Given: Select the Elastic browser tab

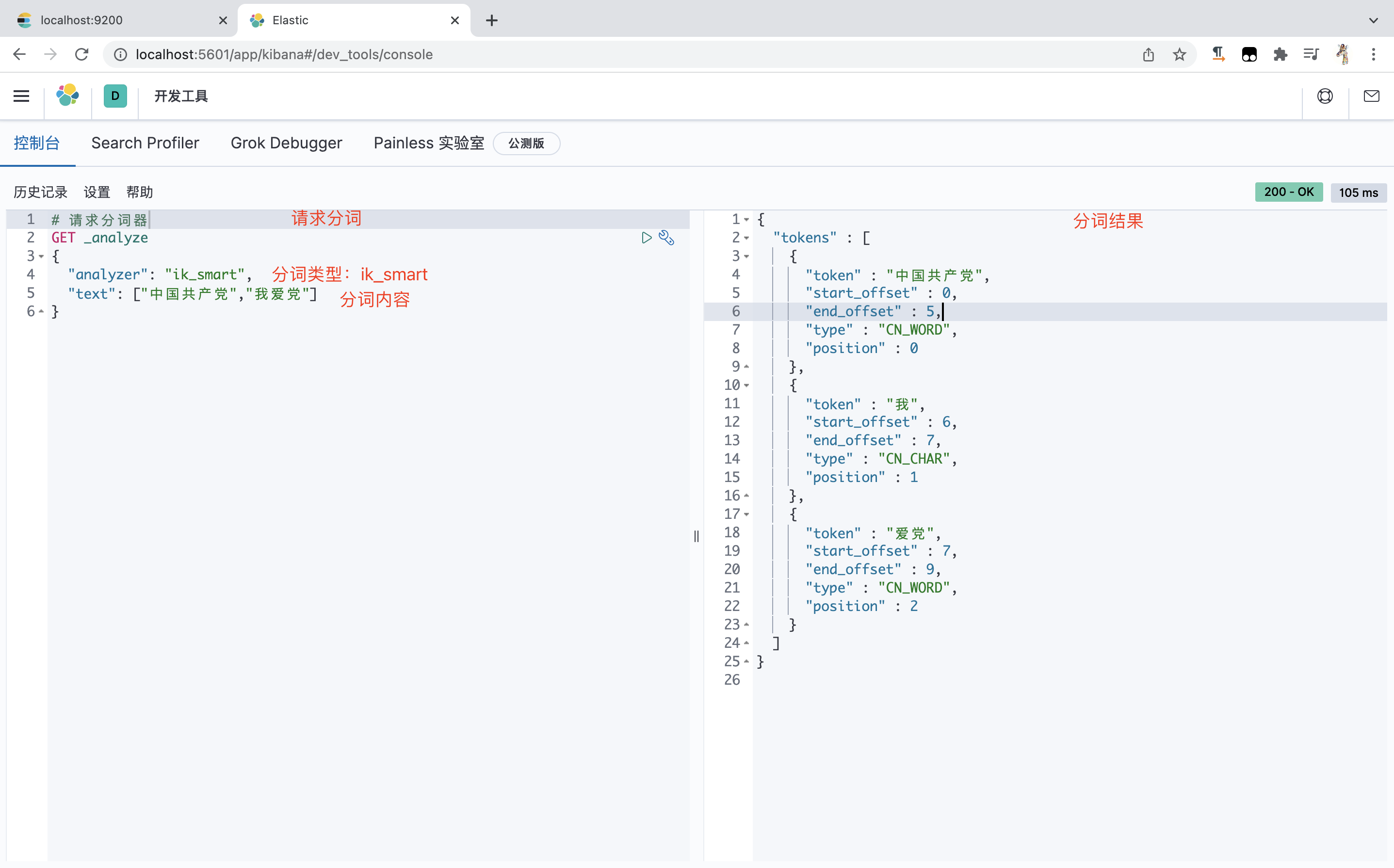Looking at the screenshot, I should tap(354, 20).
